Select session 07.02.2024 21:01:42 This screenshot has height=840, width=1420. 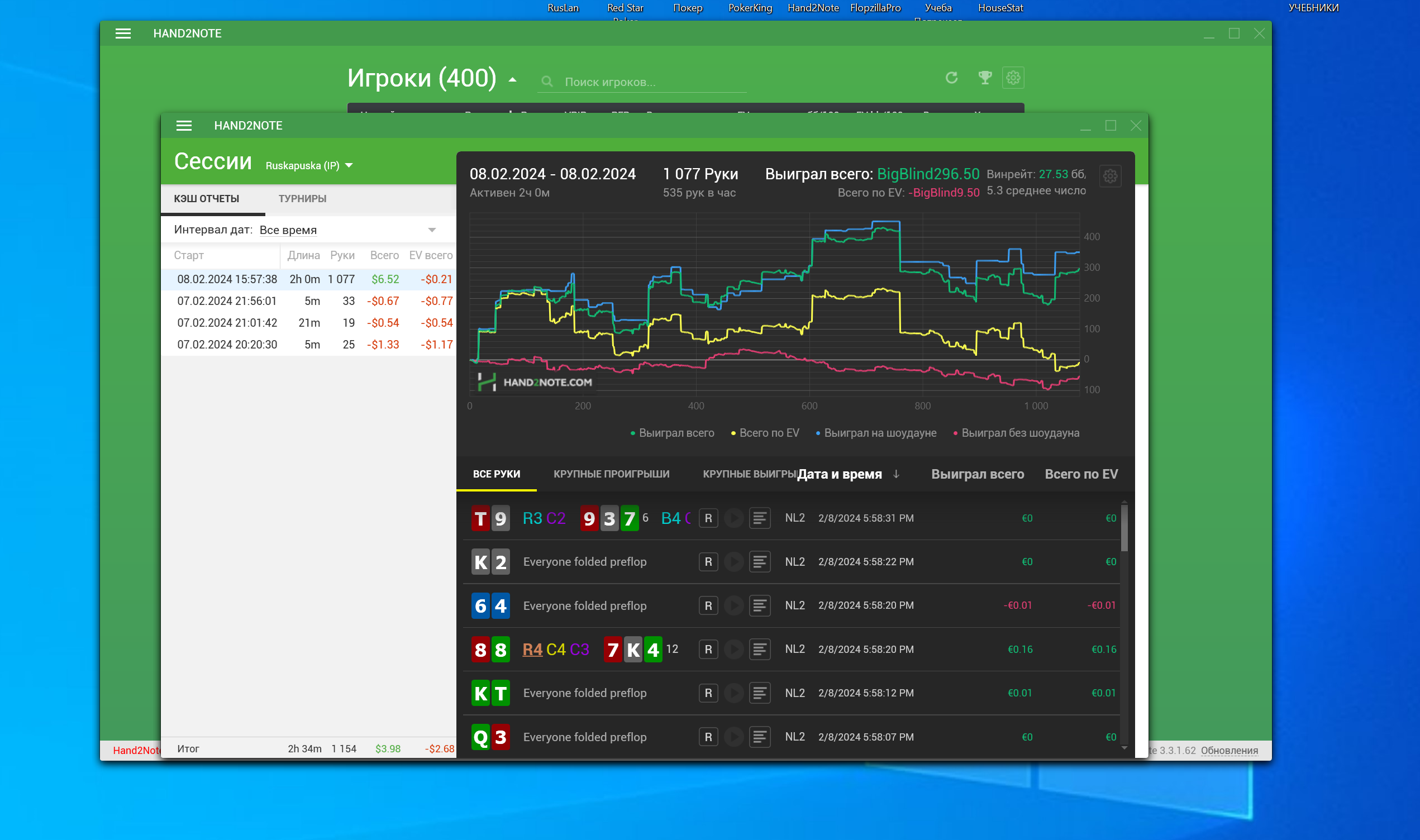pyautogui.click(x=309, y=323)
